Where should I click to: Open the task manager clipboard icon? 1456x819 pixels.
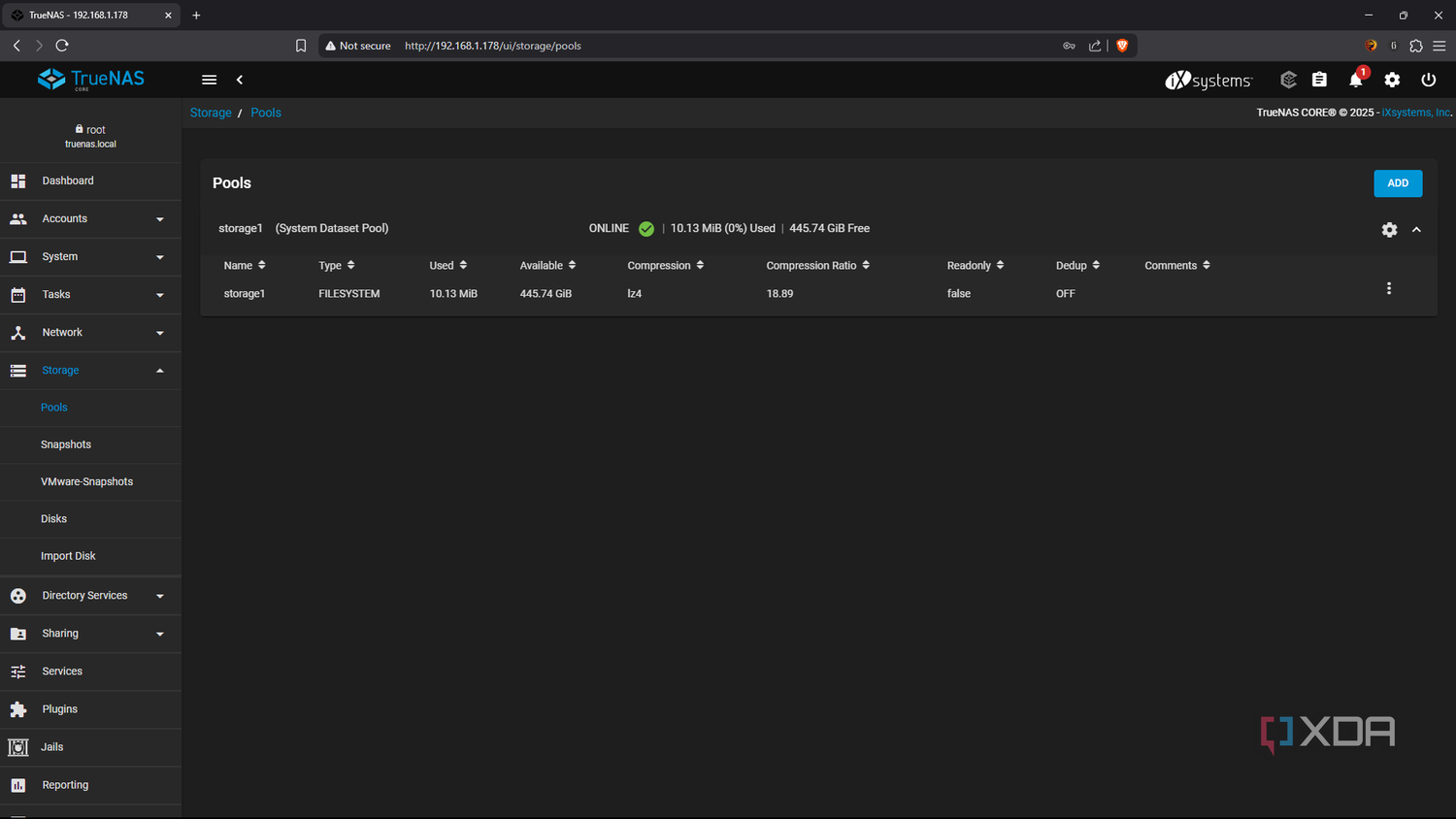tap(1319, 80)
